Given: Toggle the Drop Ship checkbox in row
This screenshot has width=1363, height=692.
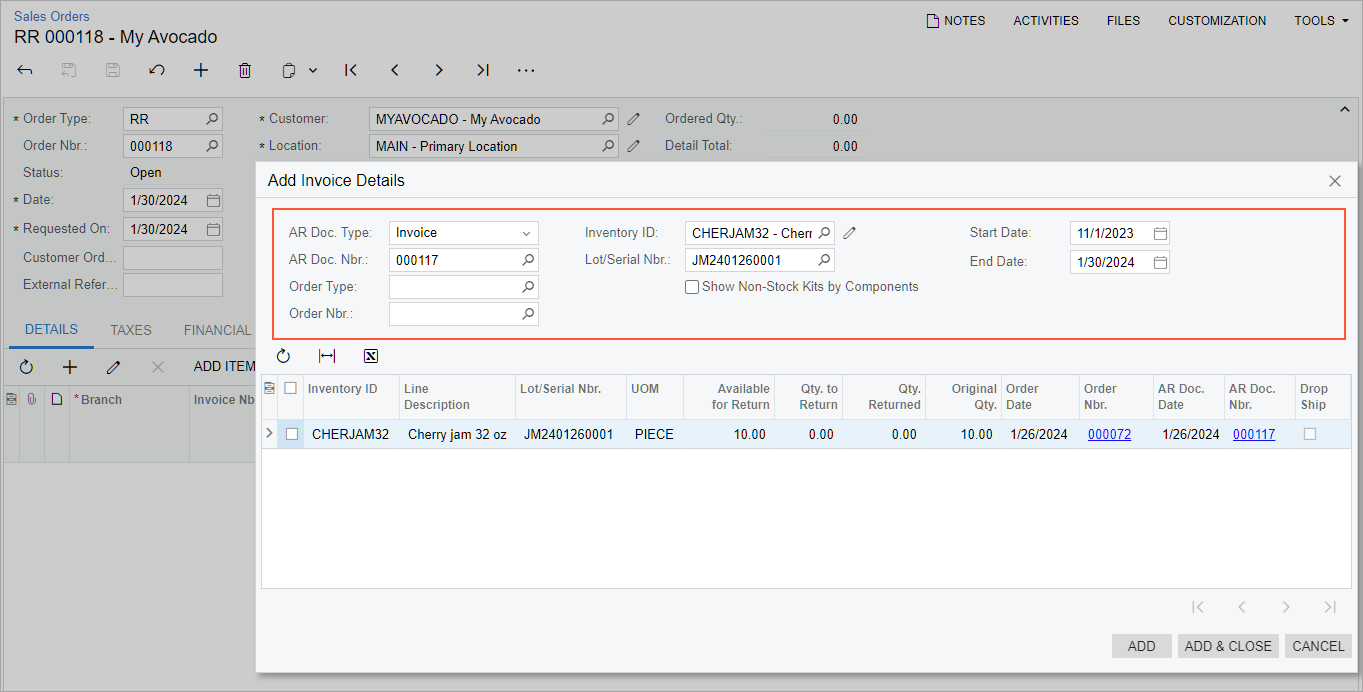Looking at the screenshot, I should 1310,434.
